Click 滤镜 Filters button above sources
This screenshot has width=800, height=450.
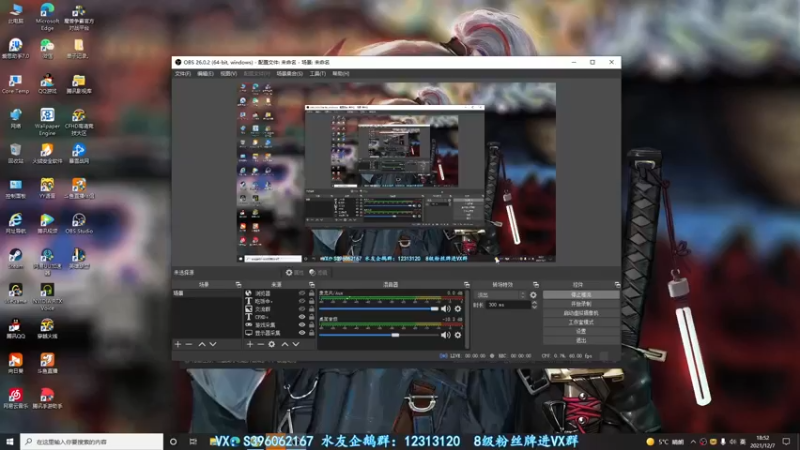pos(318,273)
